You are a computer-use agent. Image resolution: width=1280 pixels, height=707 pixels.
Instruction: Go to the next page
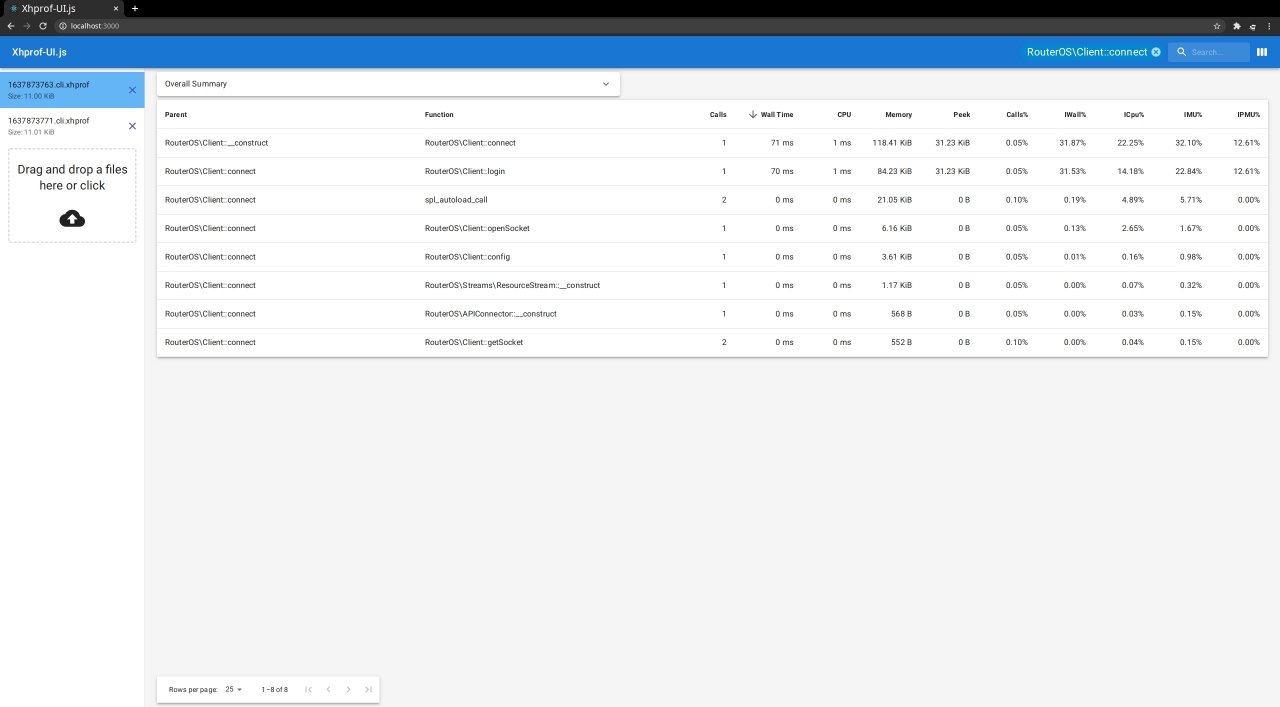348,689
